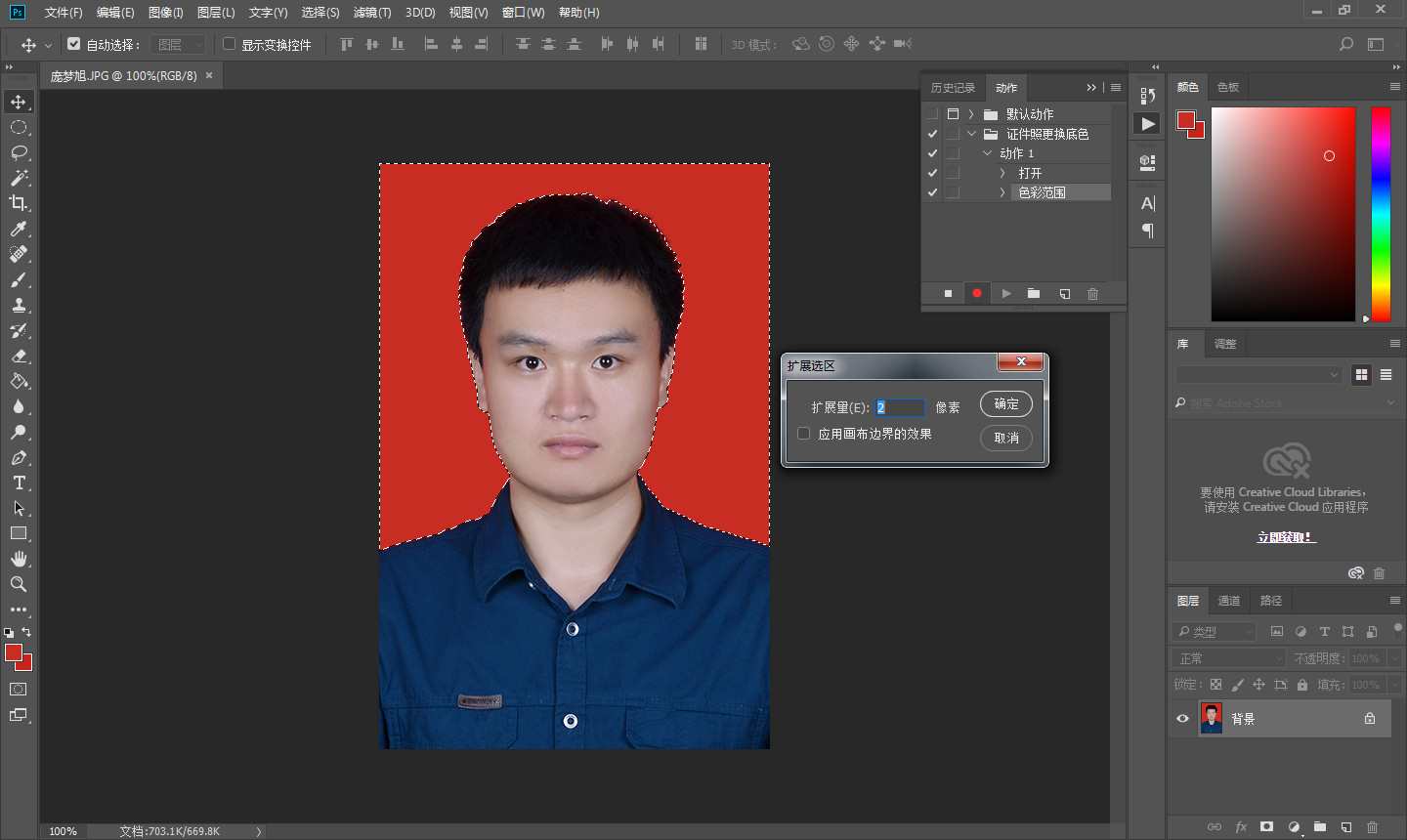Toggle Quick Mask mode
This screenshot has height=840, width=1407.
[19, 690]
